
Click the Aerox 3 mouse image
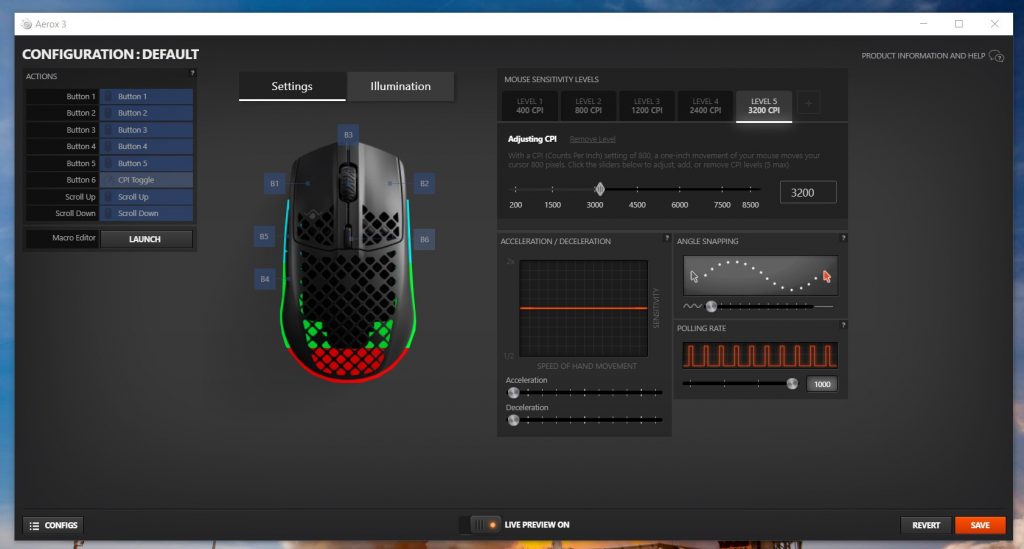(348, 261)
